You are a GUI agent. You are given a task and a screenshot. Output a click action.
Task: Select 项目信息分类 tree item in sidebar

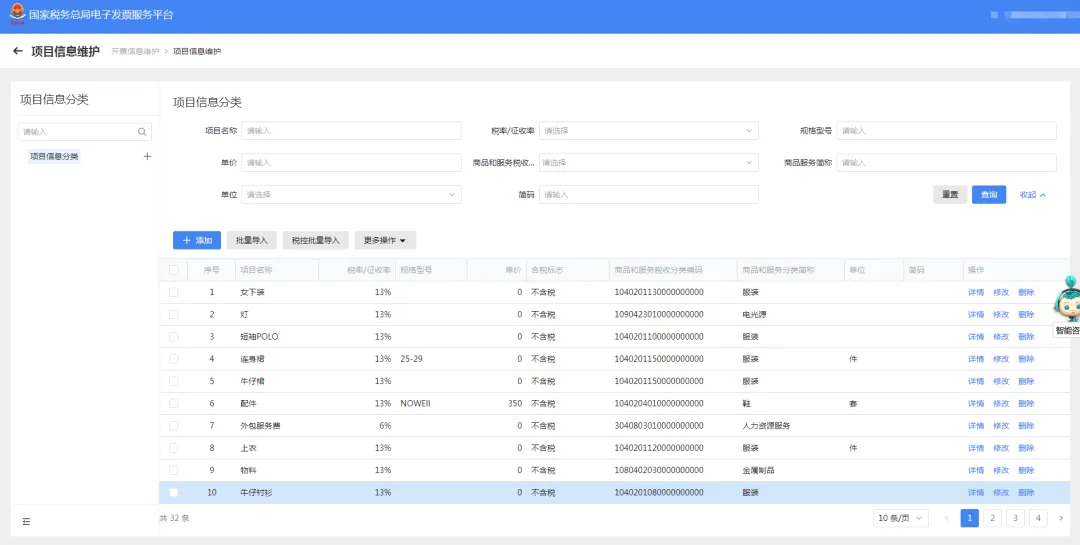54,156
